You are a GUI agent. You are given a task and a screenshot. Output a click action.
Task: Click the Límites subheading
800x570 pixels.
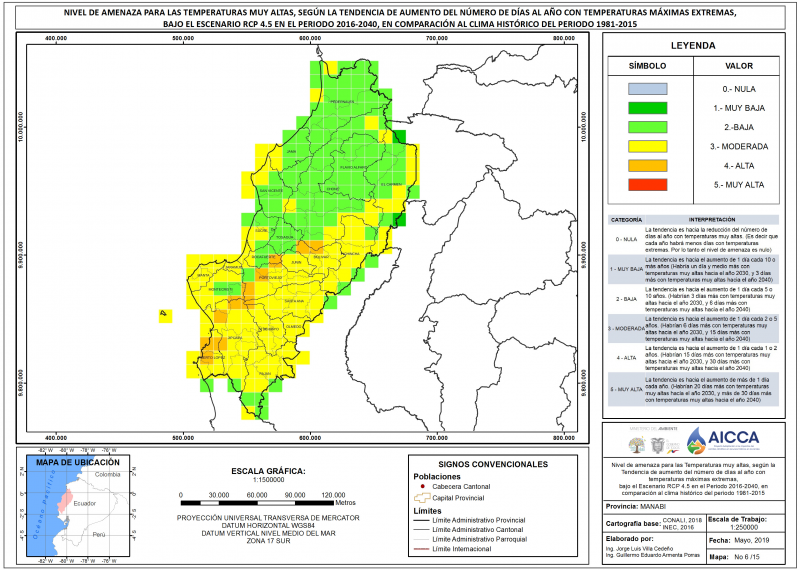(428, 511)
